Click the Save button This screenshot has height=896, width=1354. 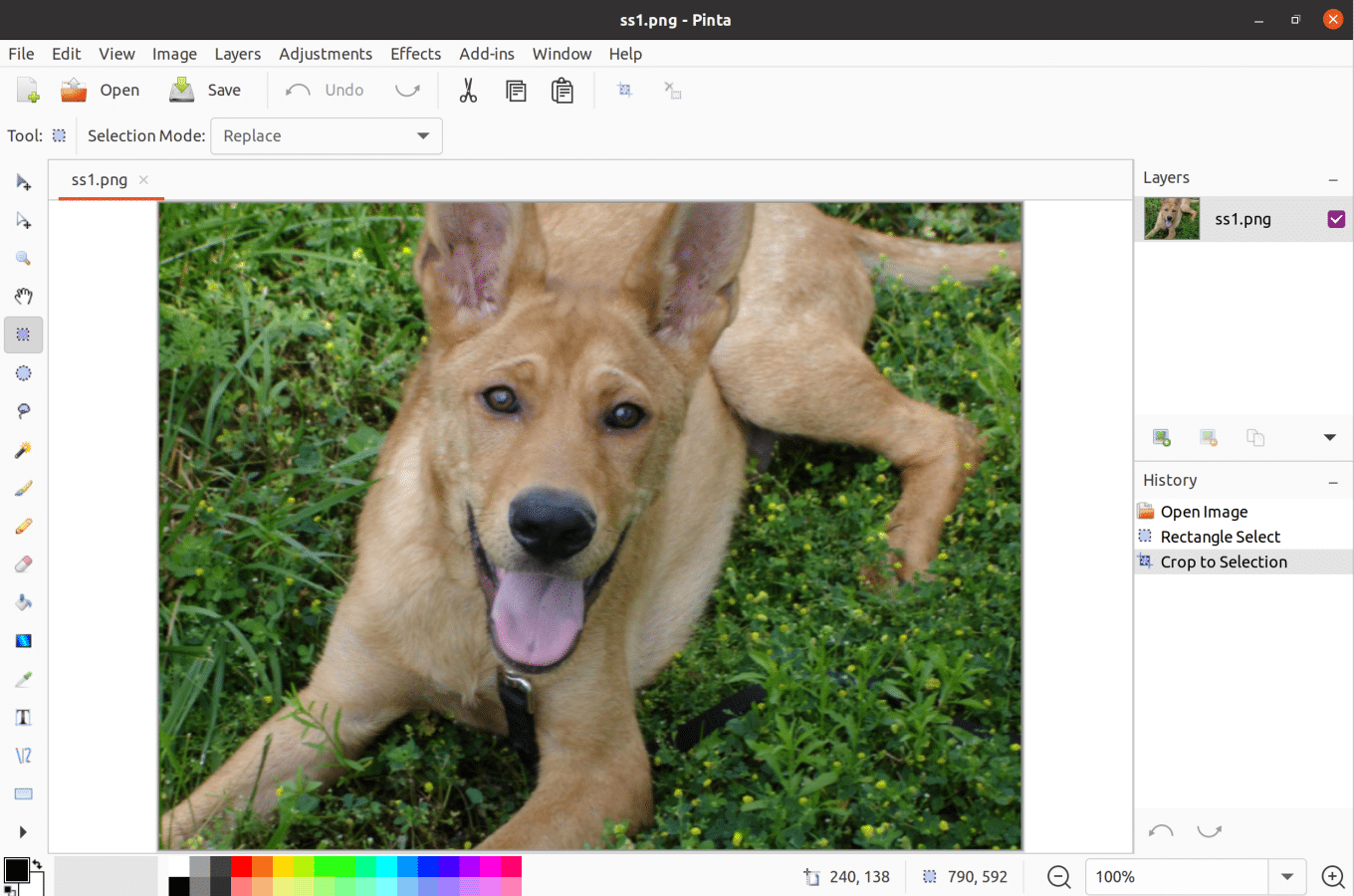(206, 91)
